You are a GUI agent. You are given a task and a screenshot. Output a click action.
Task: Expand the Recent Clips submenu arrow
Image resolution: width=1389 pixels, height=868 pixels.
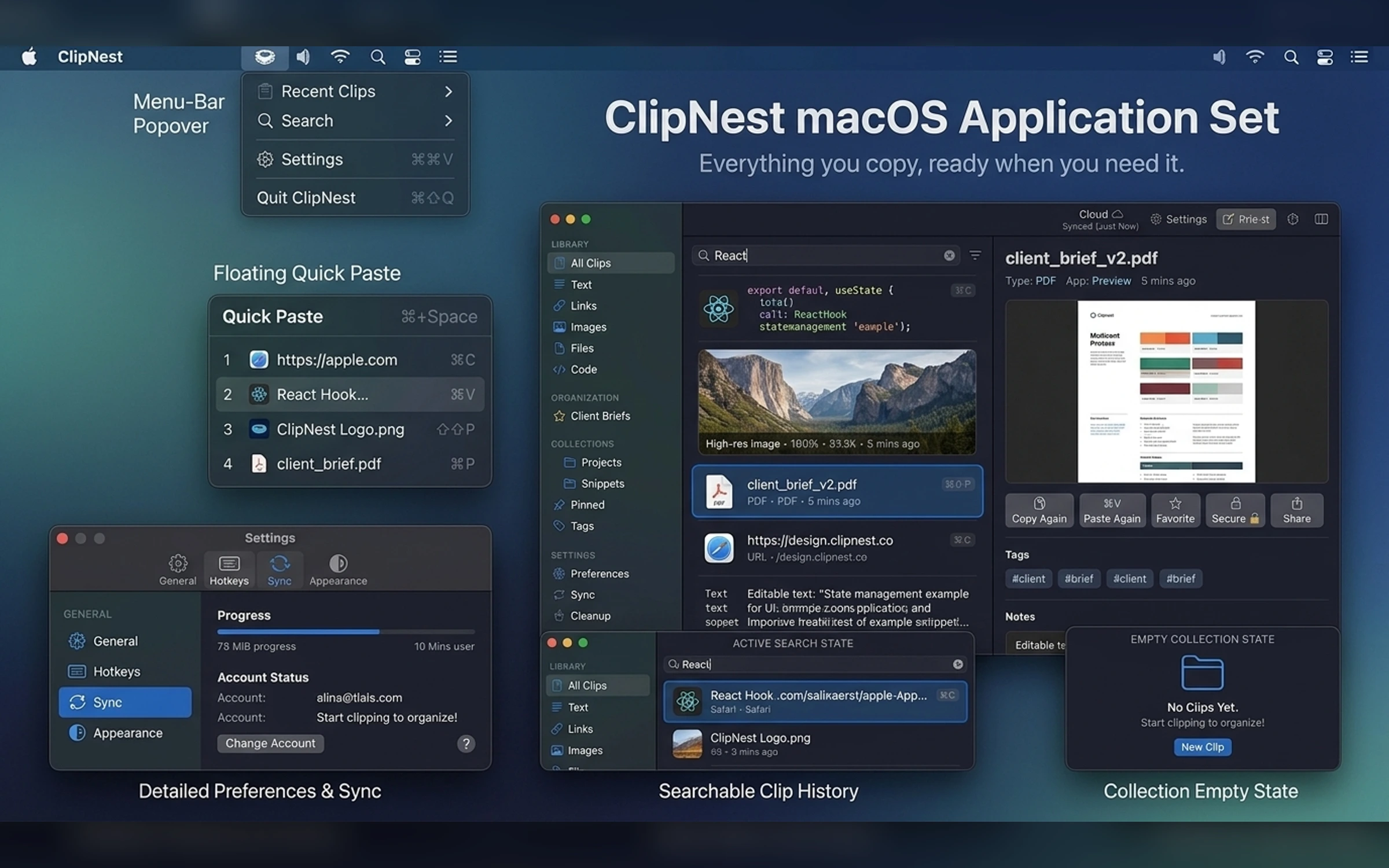click(449, 91)
